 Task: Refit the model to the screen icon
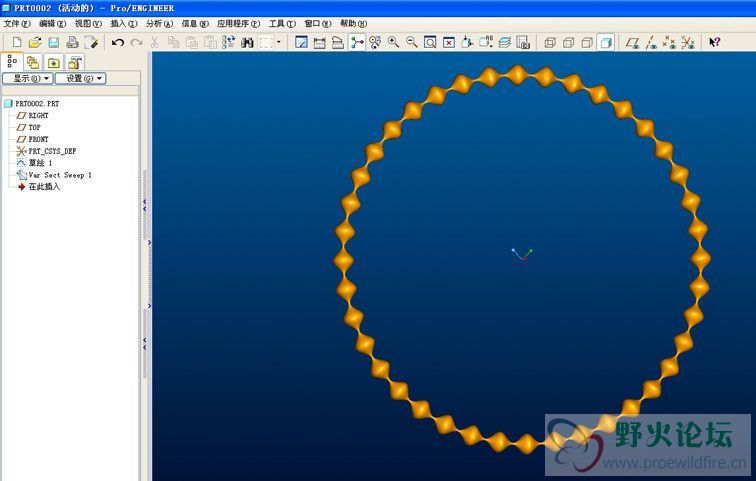[430, 42]
